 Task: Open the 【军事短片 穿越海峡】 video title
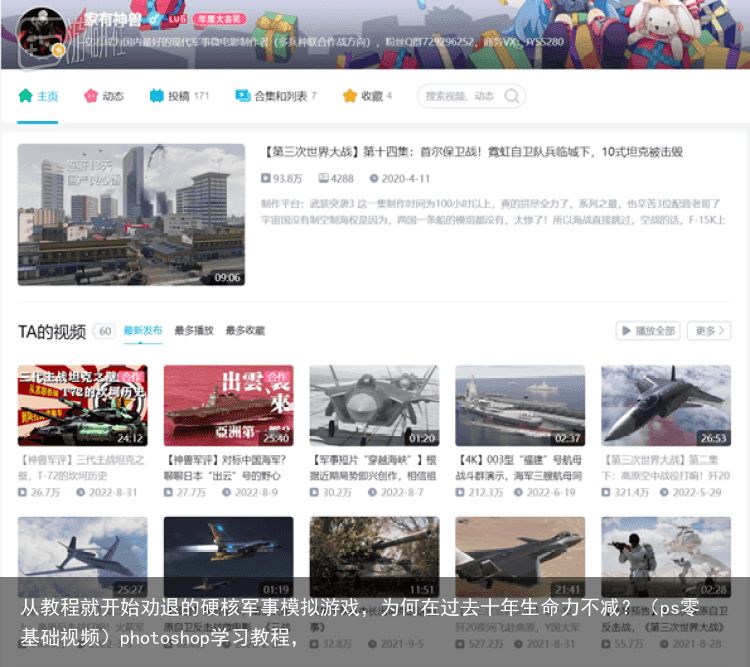(373, 468)
